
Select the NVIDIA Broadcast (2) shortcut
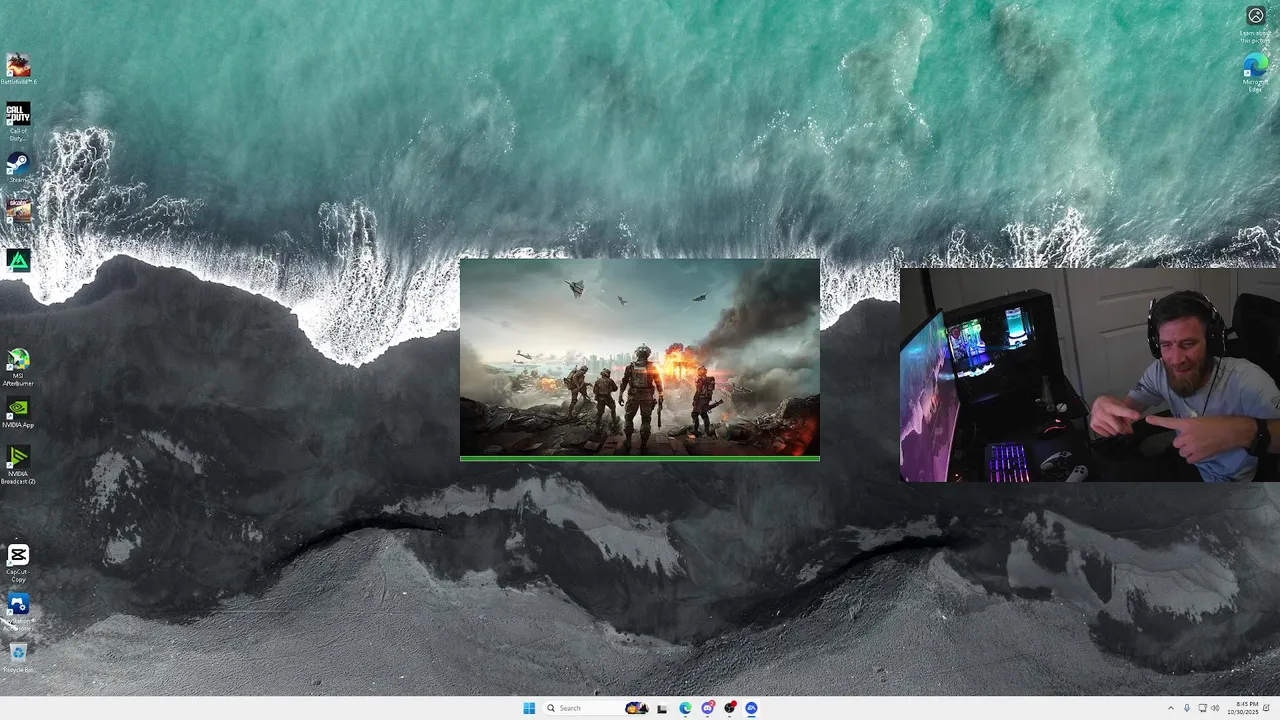pos(18,465)
